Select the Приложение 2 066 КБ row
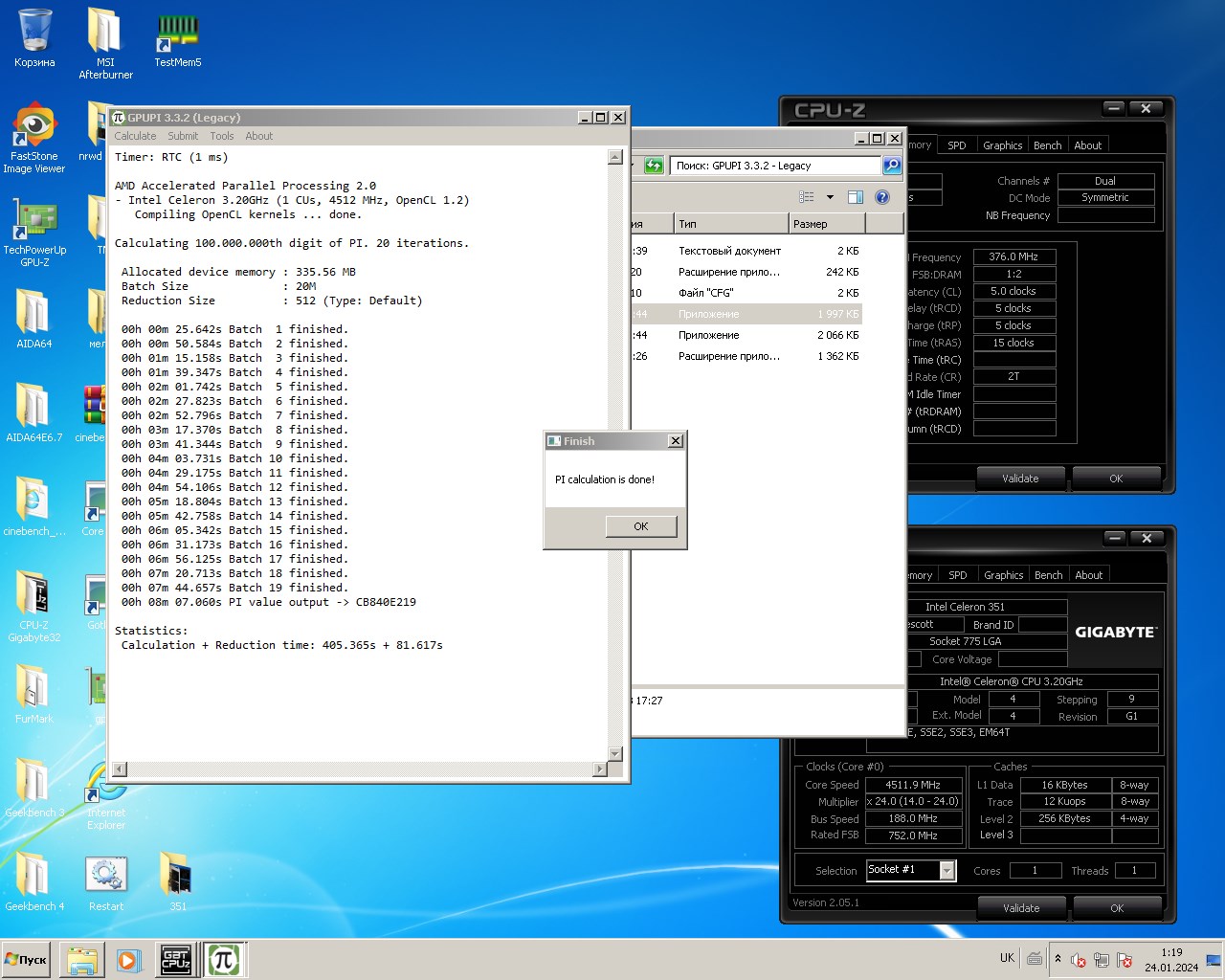The height and width of the screenshot is (980, 1225). click(746, 335)
